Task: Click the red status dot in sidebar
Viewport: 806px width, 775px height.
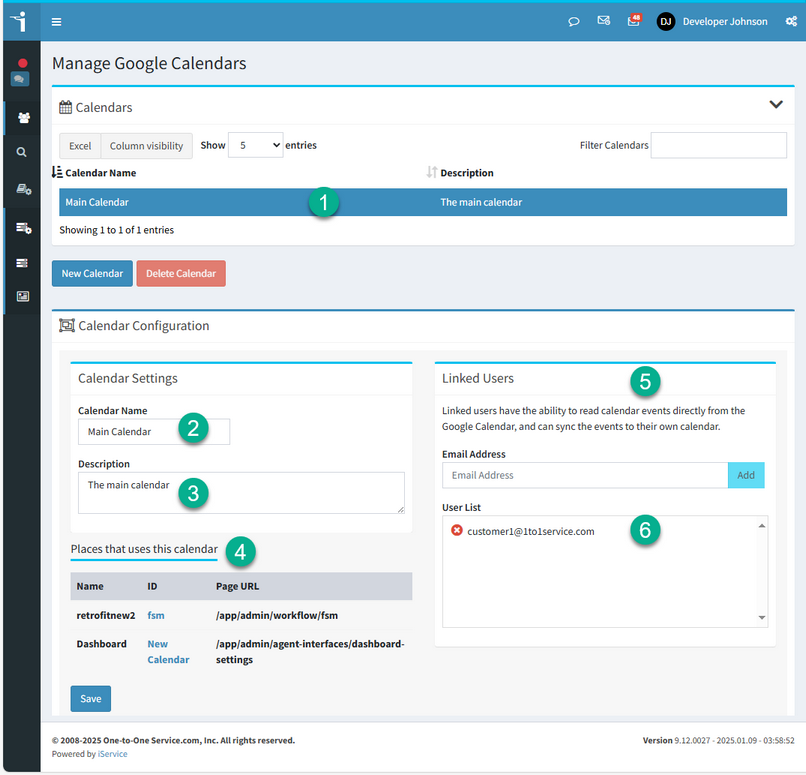Action: point(22,63)
